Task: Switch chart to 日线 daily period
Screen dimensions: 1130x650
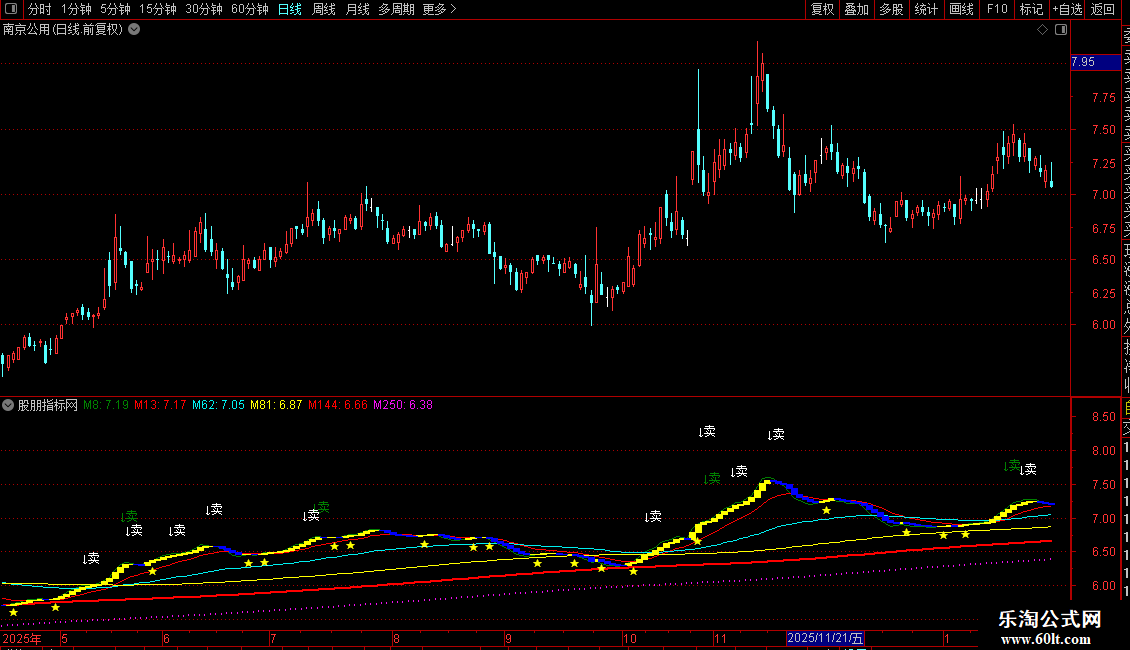Action: 289,9
